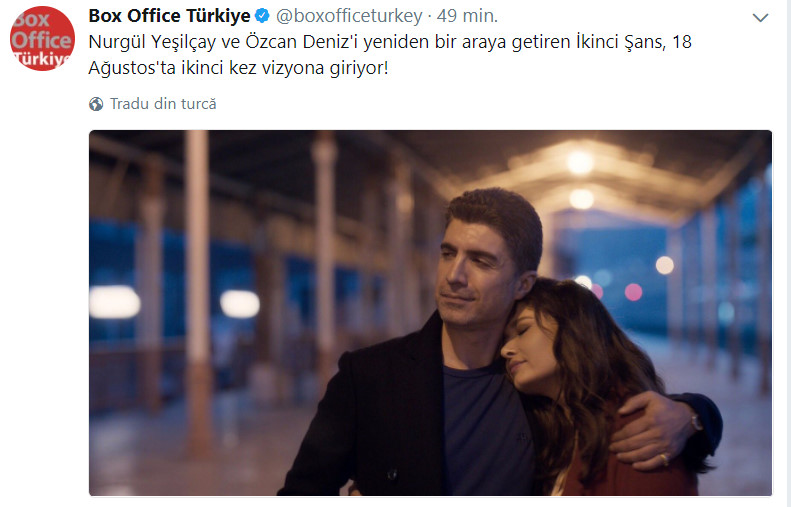The width and height of the screenshot is (791, 507).
Task: Expand the tweet options chevron
Action: pos(760,18)
